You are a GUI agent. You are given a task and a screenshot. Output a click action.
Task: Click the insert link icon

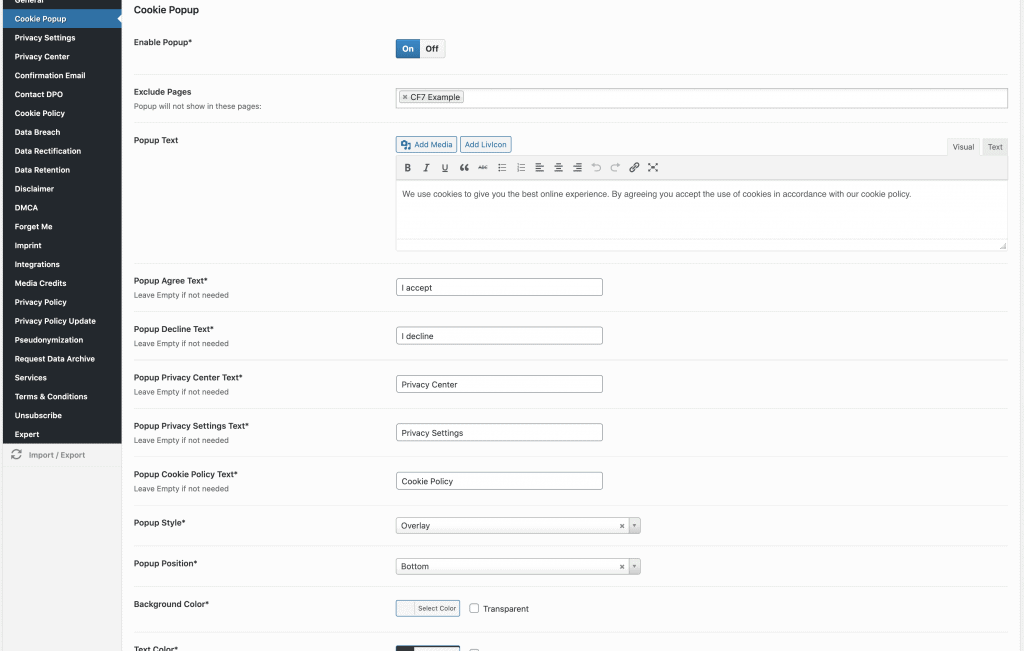pyautogui.click(x=633, y=167)
